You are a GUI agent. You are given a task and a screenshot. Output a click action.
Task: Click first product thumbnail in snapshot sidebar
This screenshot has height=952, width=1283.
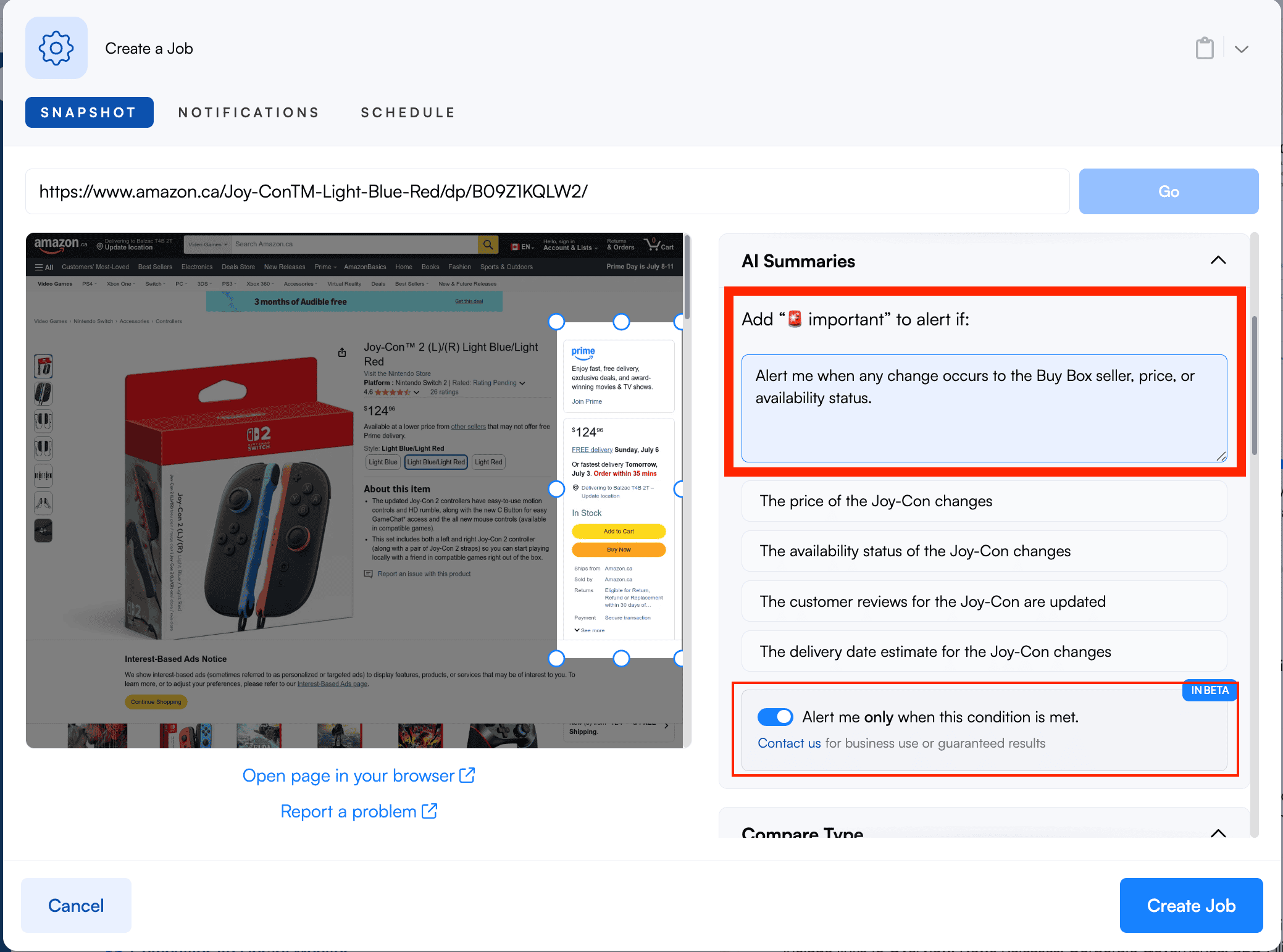(43, 367)
